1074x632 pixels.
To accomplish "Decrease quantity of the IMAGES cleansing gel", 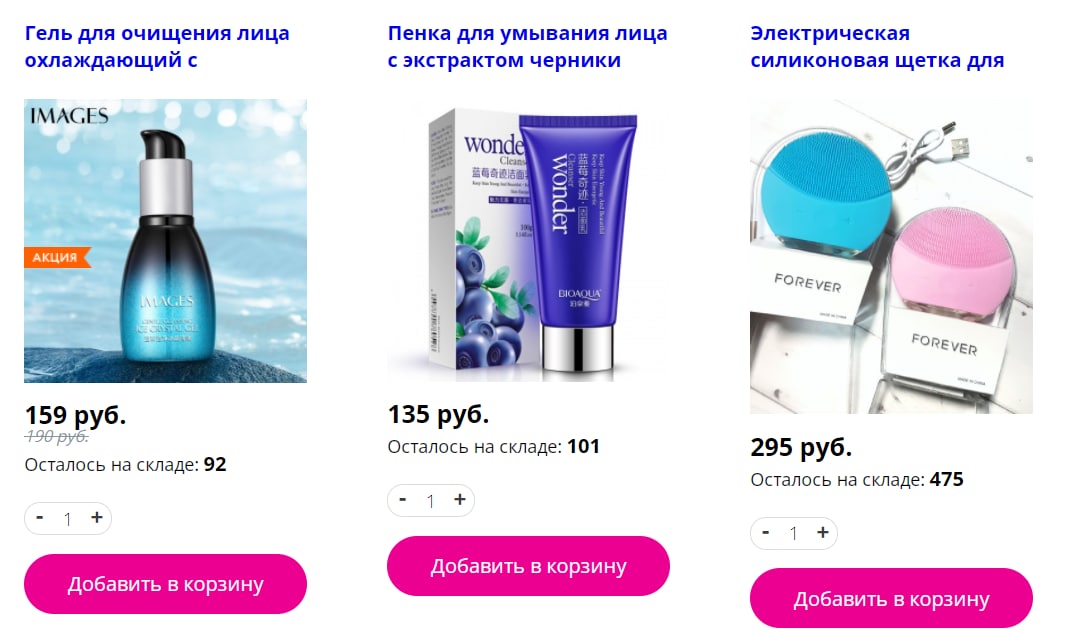I will point(40,518).
